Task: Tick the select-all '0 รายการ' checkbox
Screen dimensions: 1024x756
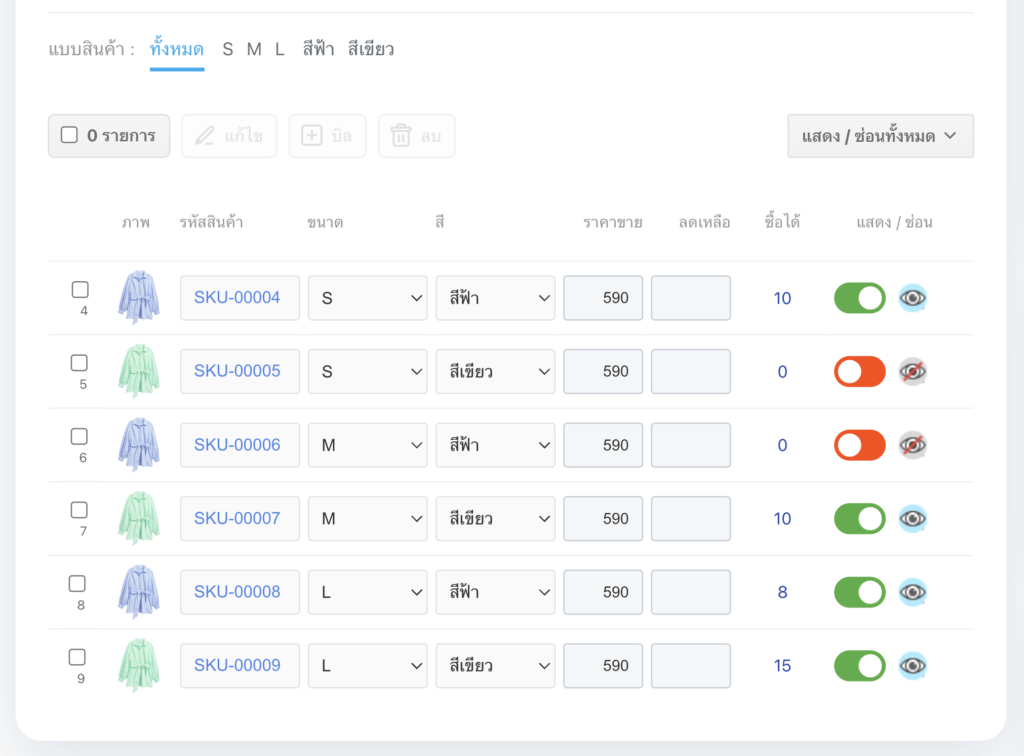Action: coord(69,135)
